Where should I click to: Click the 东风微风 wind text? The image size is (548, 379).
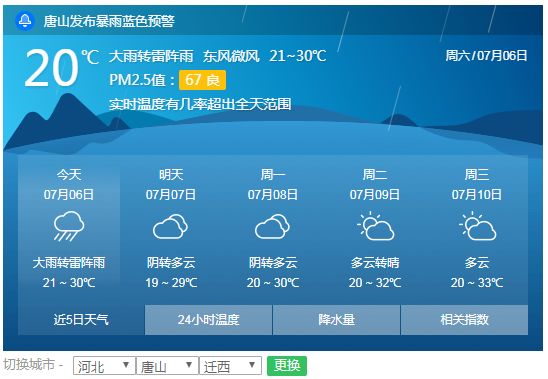pos(231,56)
